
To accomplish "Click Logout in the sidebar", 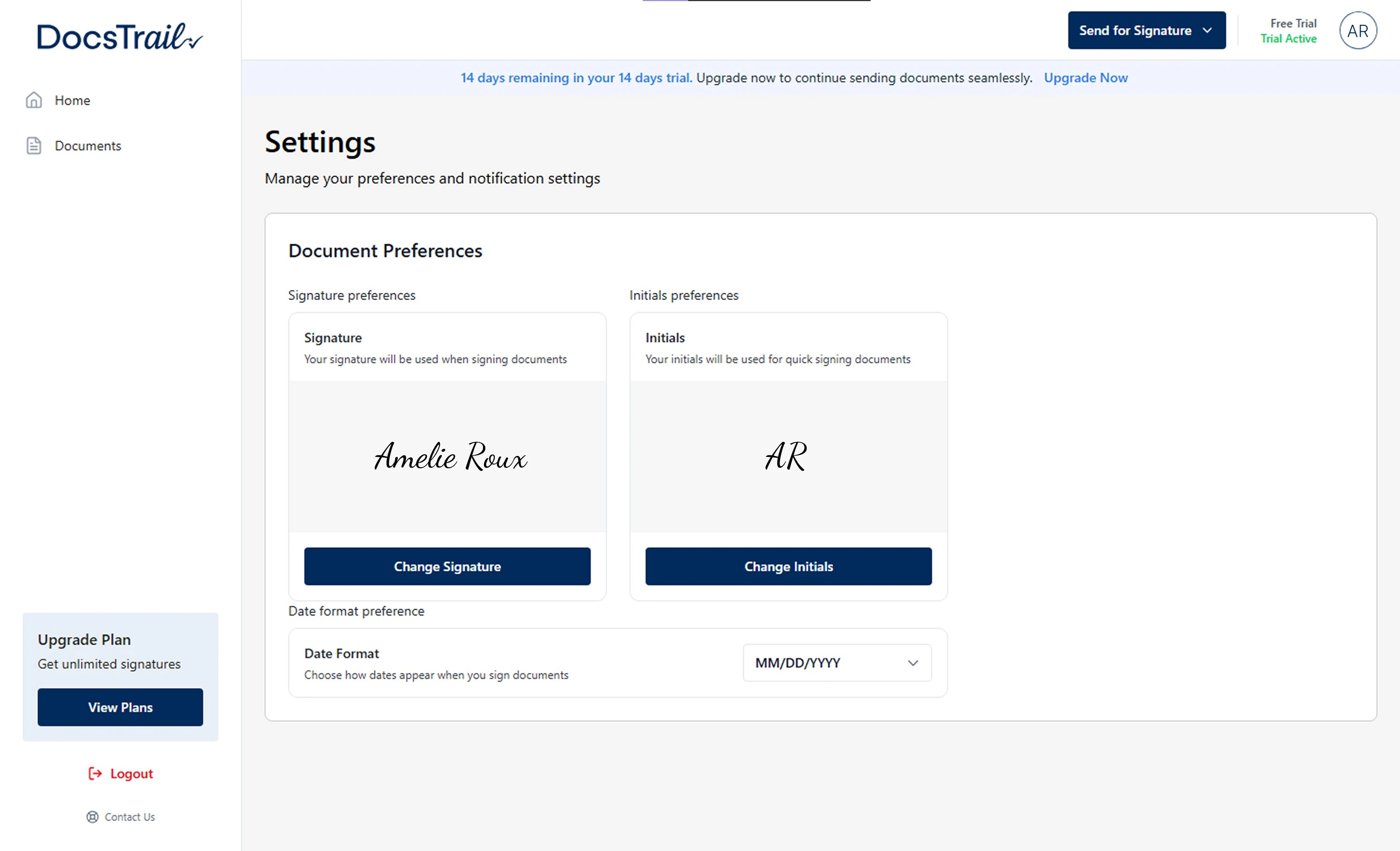I will 131,773.
